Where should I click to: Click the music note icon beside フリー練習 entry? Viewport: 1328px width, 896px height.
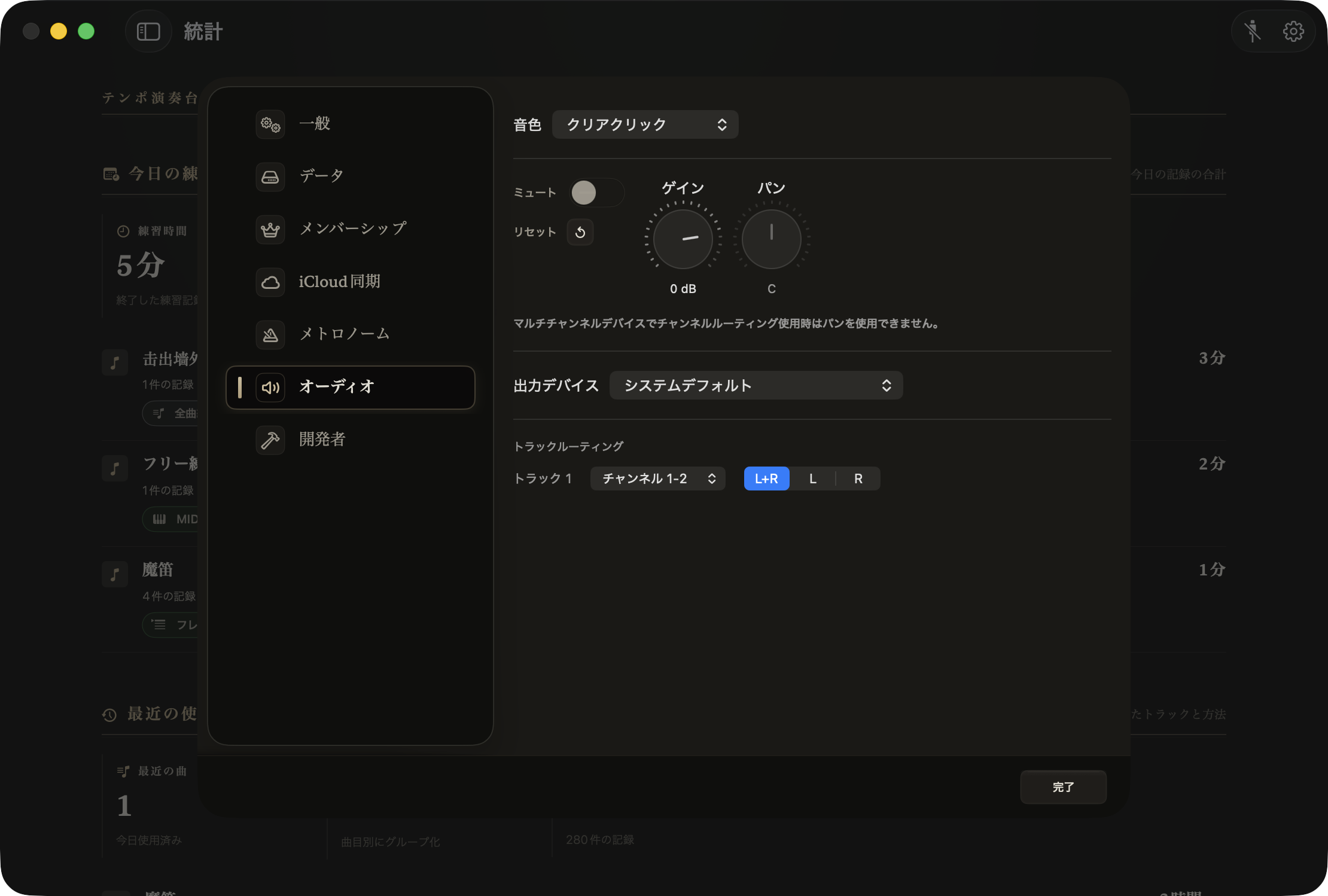pos(115,468)
